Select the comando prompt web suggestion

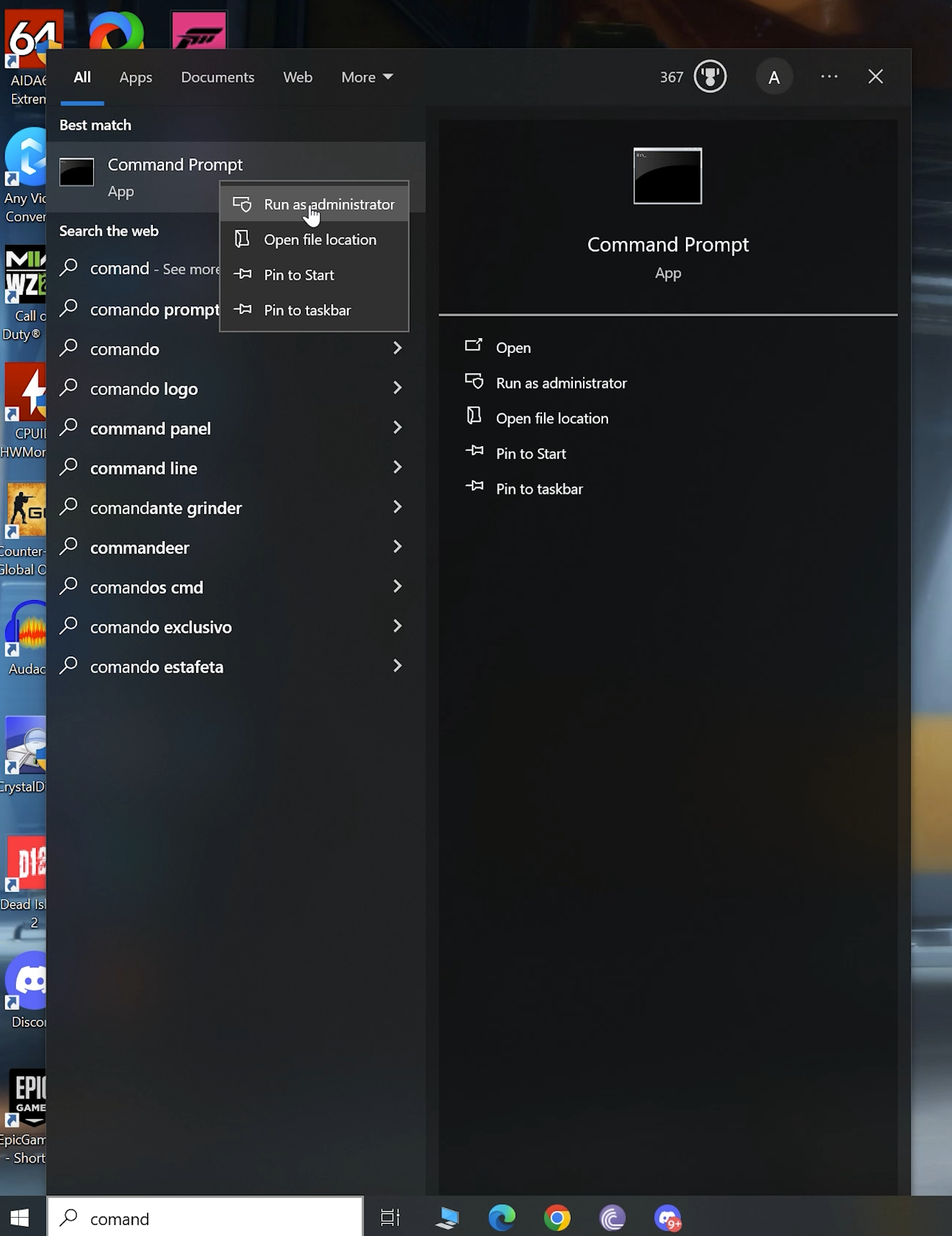133,309
